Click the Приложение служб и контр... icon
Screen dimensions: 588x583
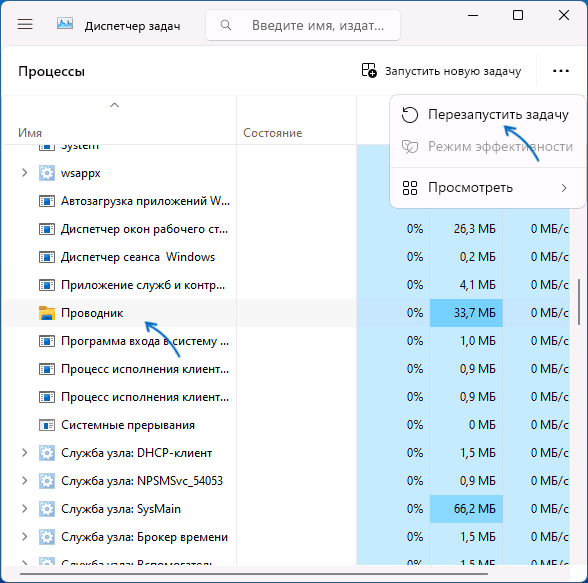(47, 285)
